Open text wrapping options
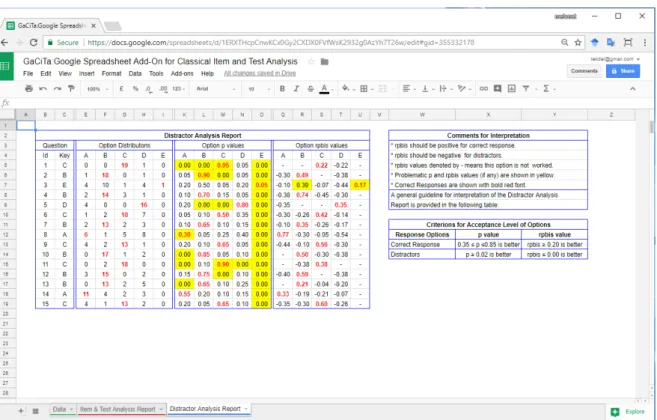This screenshot has width=657, height=420. tap(443, 88)
